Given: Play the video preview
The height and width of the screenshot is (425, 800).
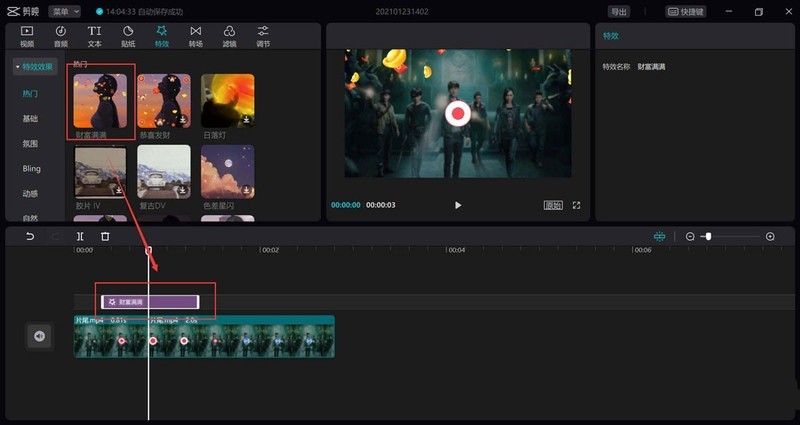Looking at the screenshot, I should coord(458,205).
